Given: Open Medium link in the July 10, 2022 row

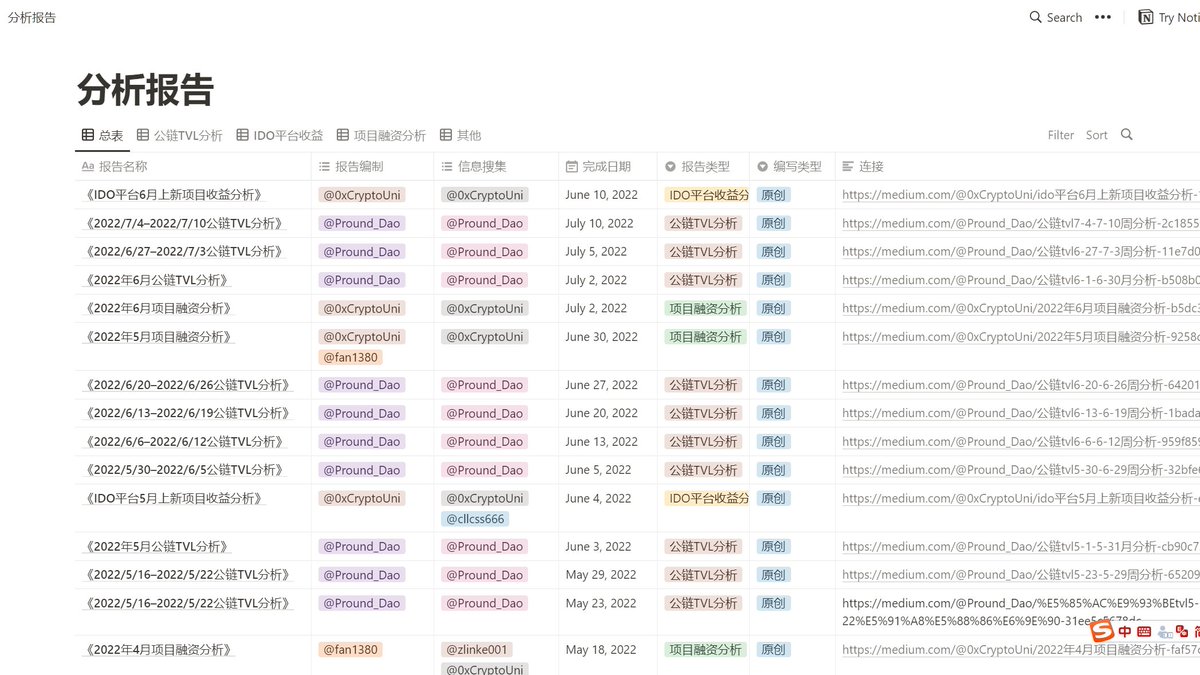Looking at the screenshot, I should (1020, 223).
